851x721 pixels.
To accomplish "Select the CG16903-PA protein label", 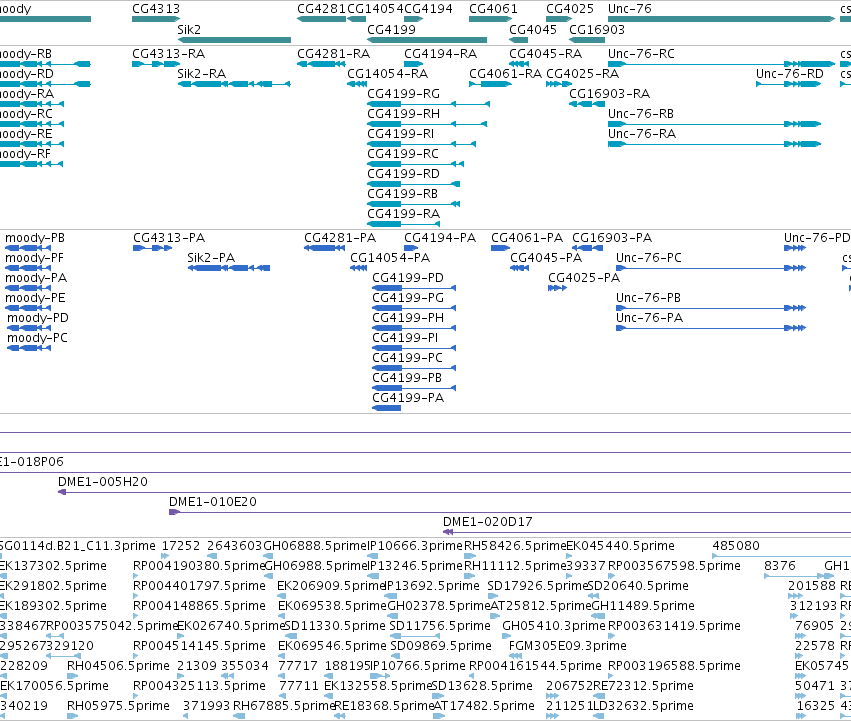I will pos(612,238).
